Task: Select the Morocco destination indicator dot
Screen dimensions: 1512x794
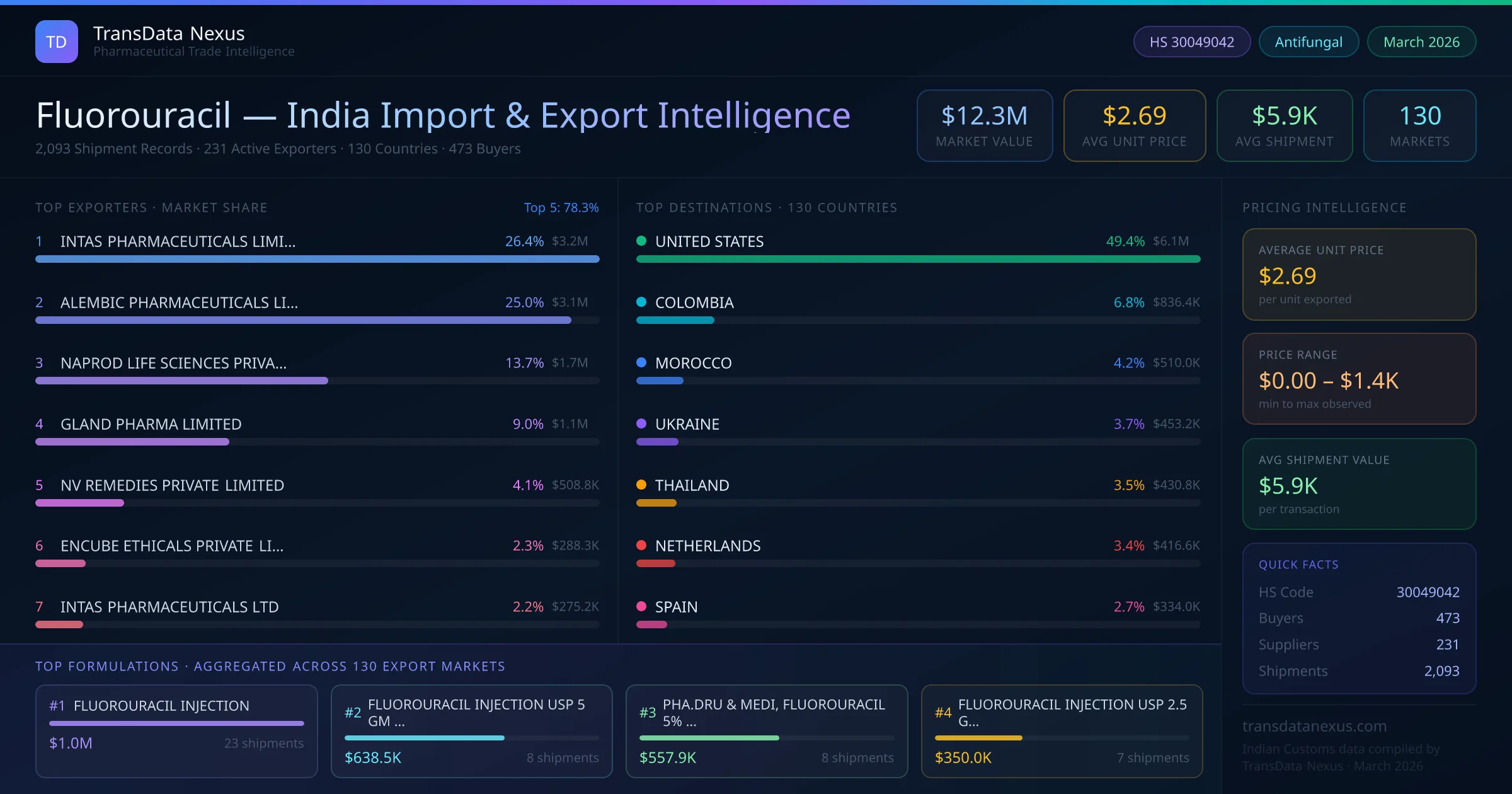Action: (x=642, y=363)
